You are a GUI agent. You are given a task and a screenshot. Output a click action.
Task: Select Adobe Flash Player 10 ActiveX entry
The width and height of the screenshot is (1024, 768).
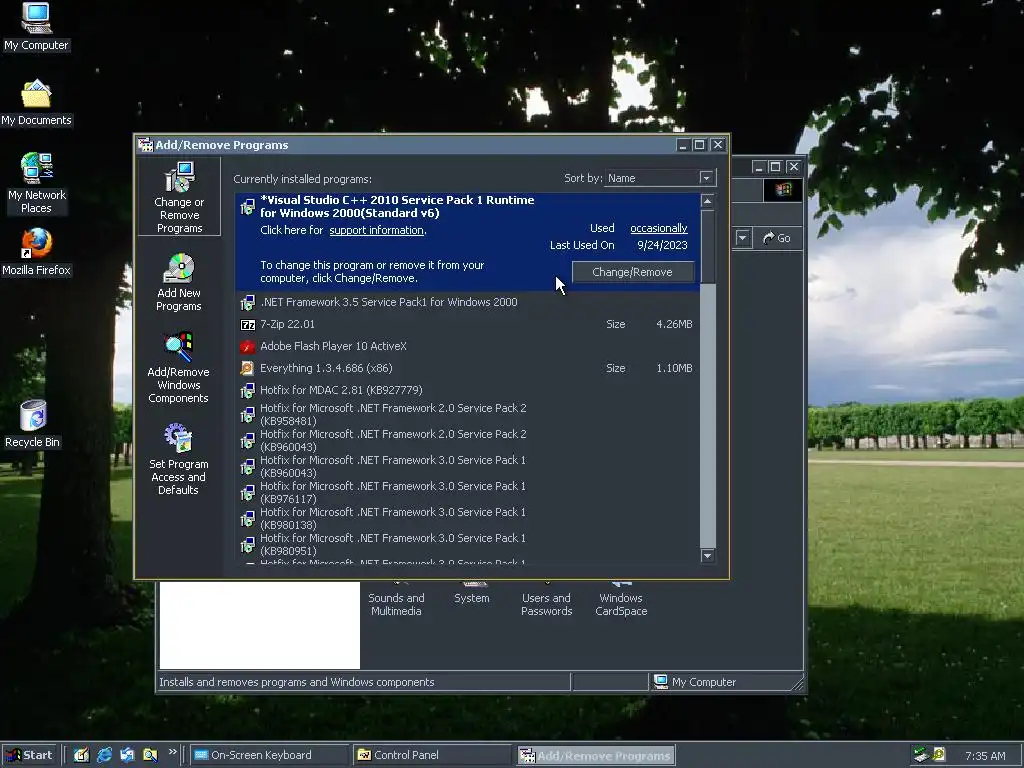point(467,346)
